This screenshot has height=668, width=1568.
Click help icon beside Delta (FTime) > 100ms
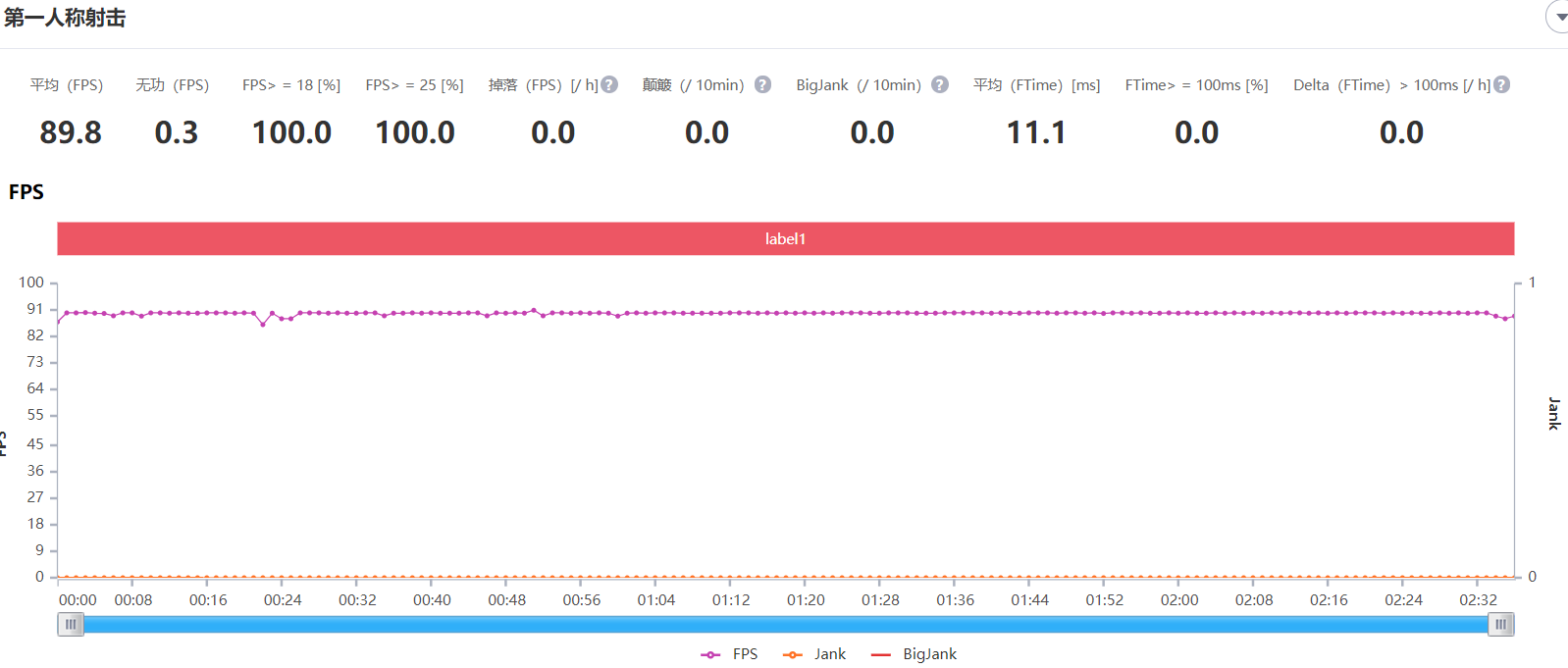1501,85
